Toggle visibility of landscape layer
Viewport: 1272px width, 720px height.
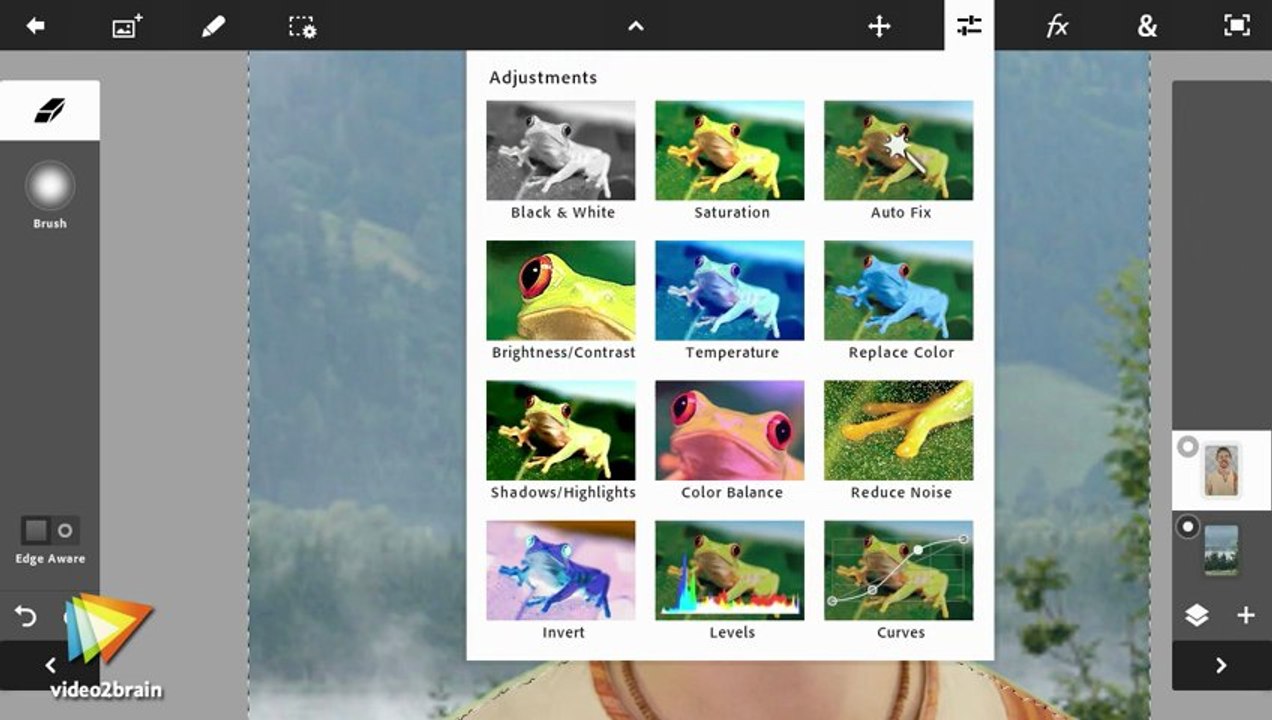click(x=1187, y=527)
